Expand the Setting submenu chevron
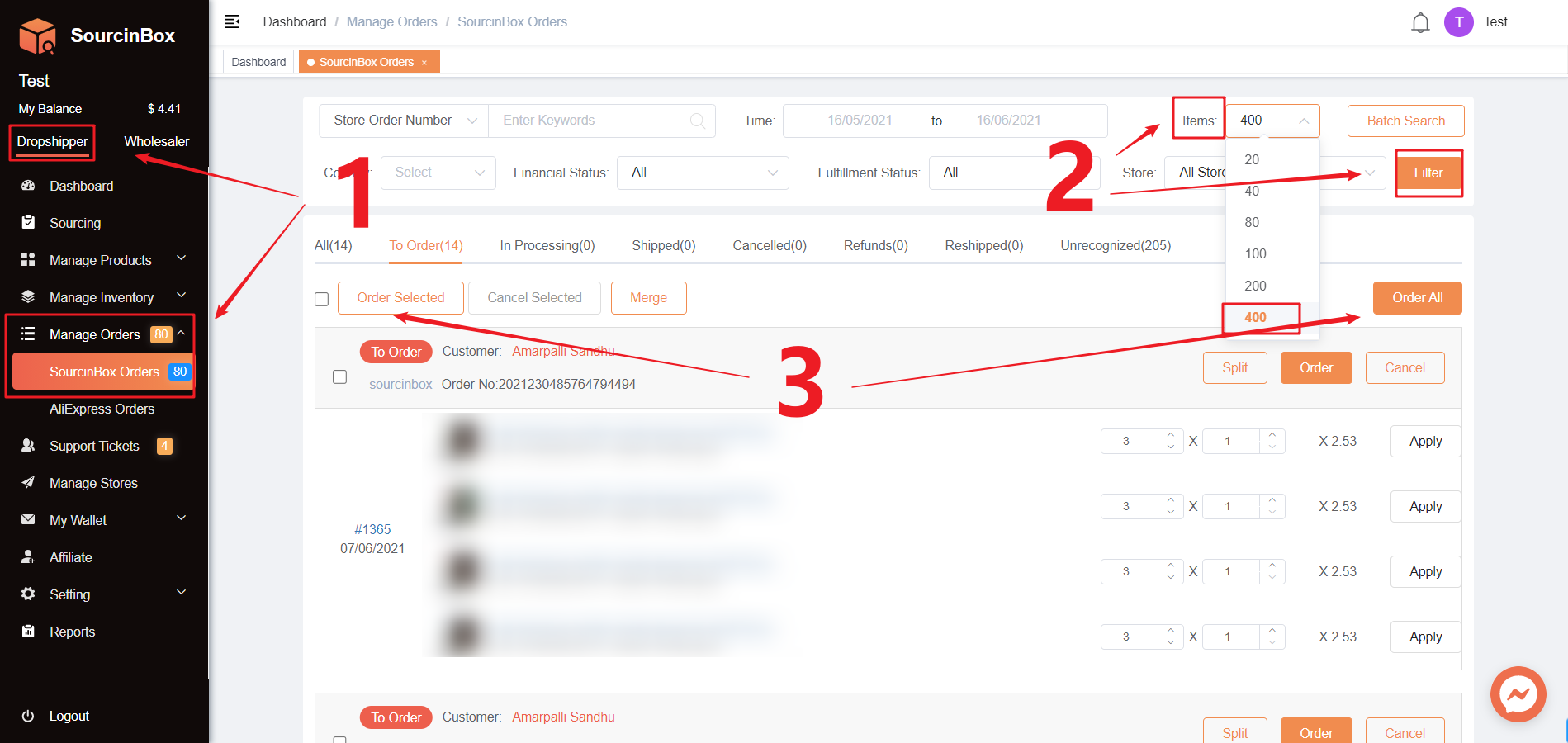This screenshot has width=1568, height=743. pos(181,593)
